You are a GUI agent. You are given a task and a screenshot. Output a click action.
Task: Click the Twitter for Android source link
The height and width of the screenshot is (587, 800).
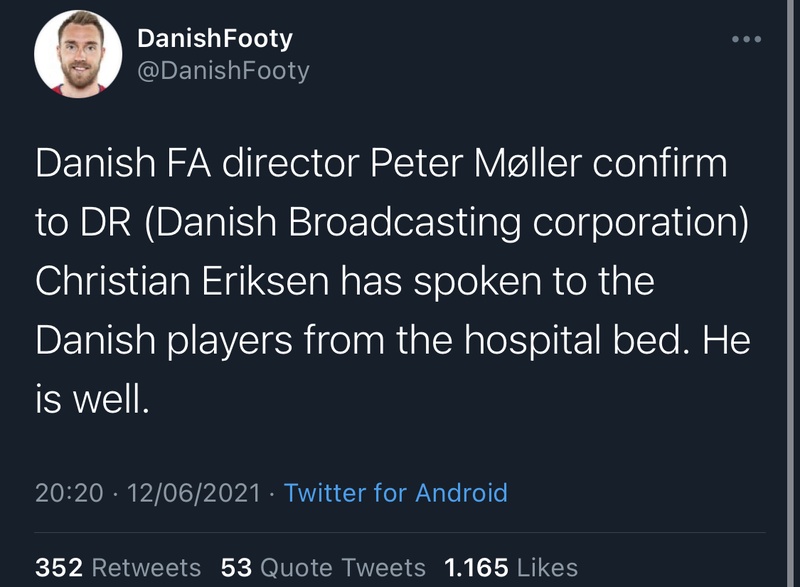pyautogui.click(x=396, y=493)
